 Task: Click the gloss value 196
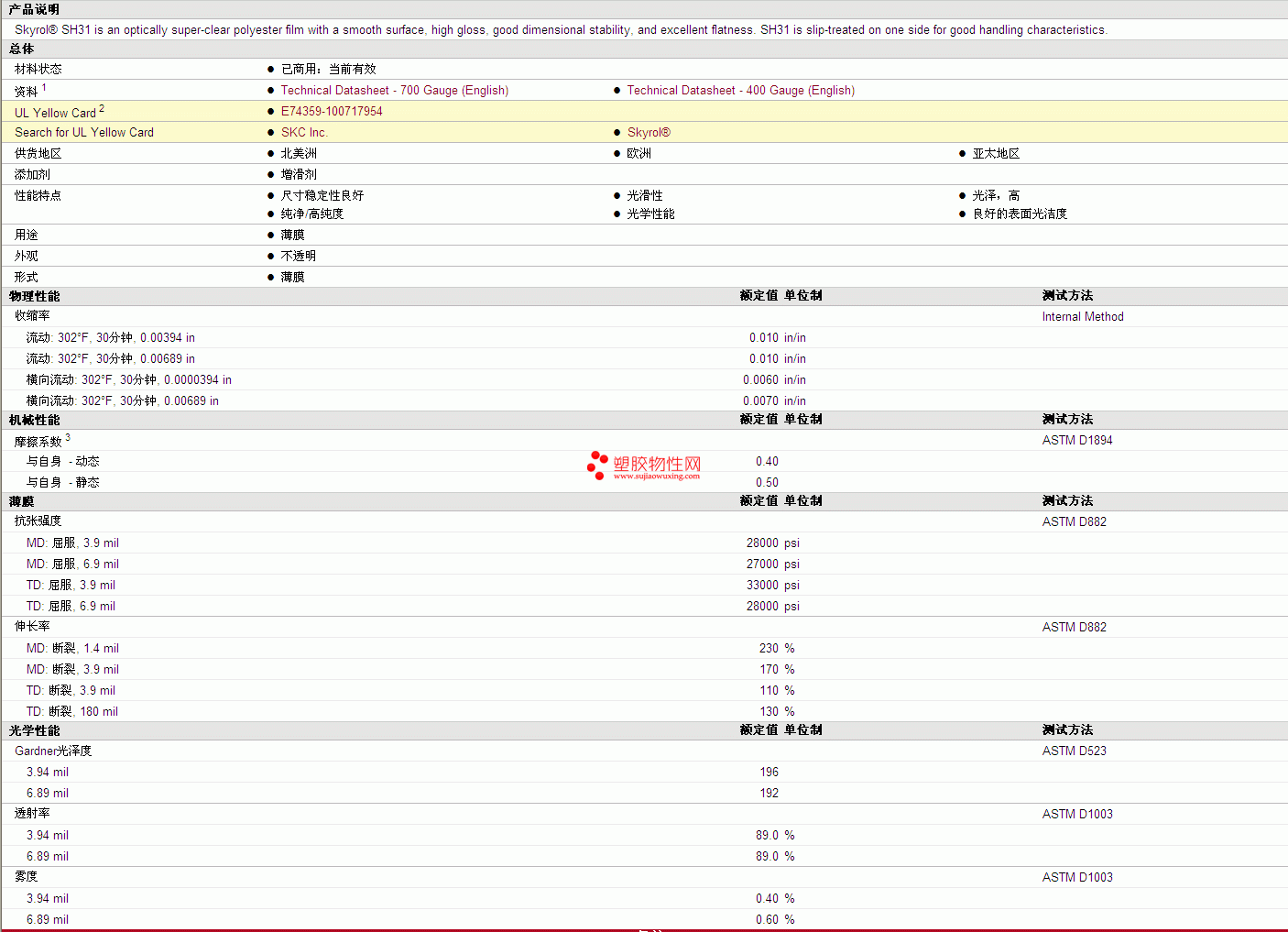tap(770, 772)
